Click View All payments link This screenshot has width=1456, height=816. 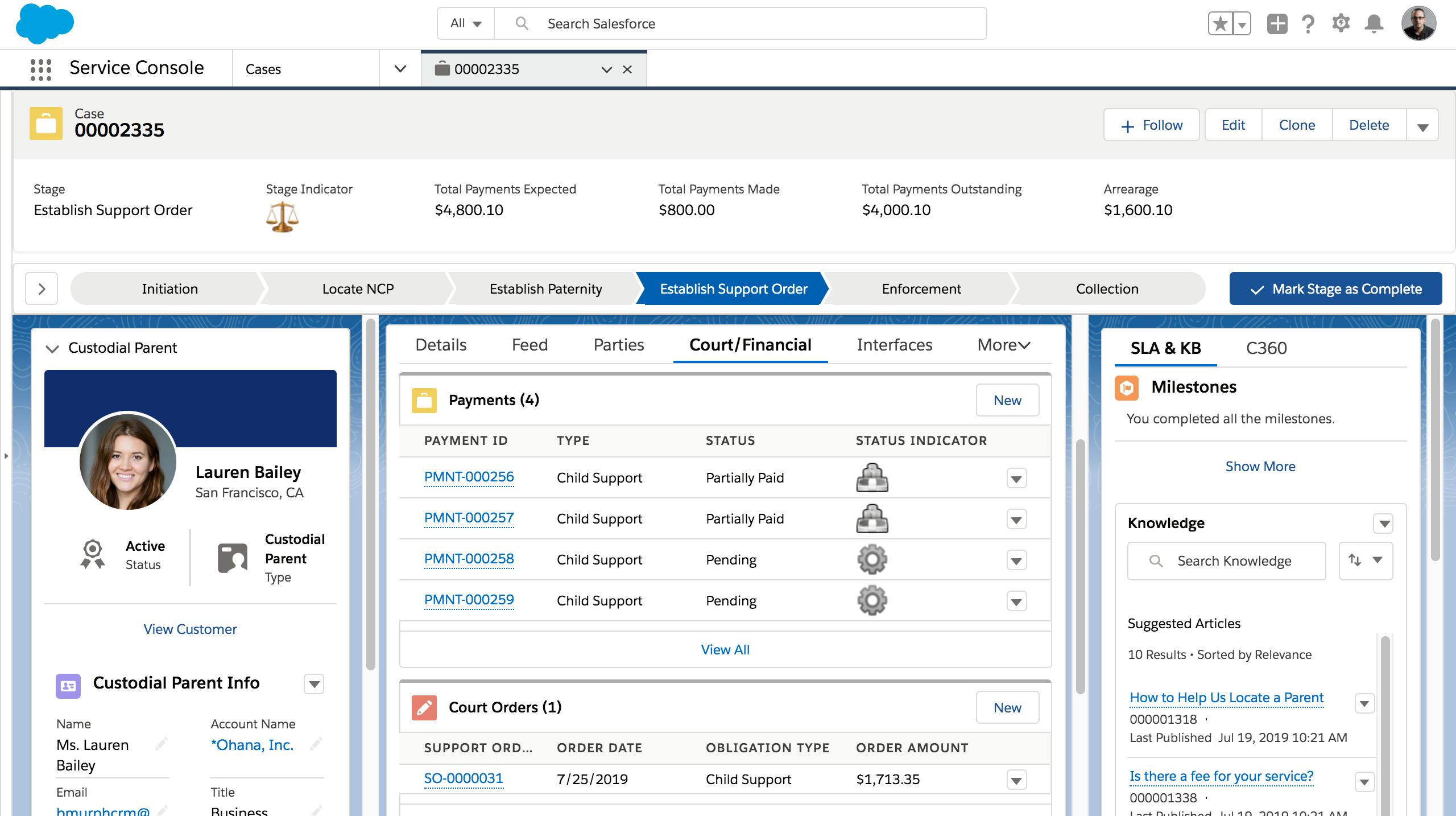point(725,650)
